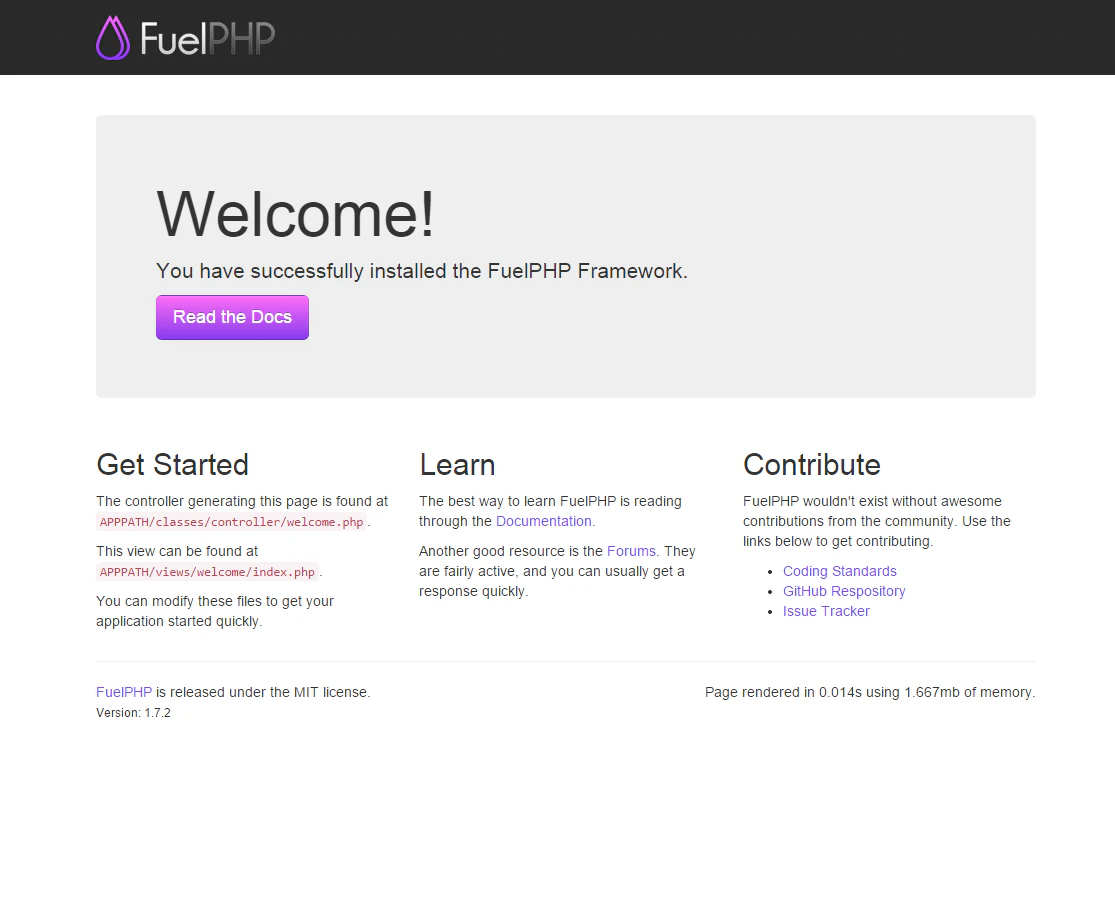
Task: Click the 'Version: 1.7.2' footer text
Action: point(133,712)
